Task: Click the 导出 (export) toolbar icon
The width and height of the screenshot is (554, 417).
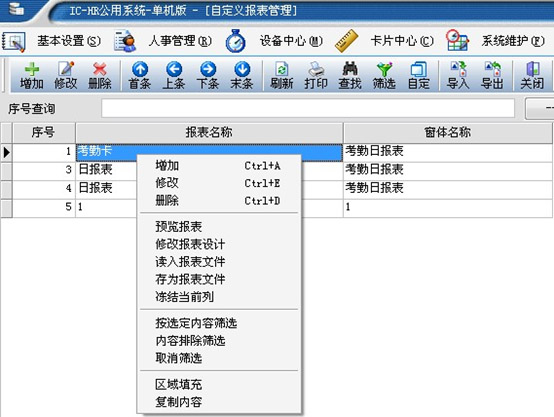Action: [492, 76]
